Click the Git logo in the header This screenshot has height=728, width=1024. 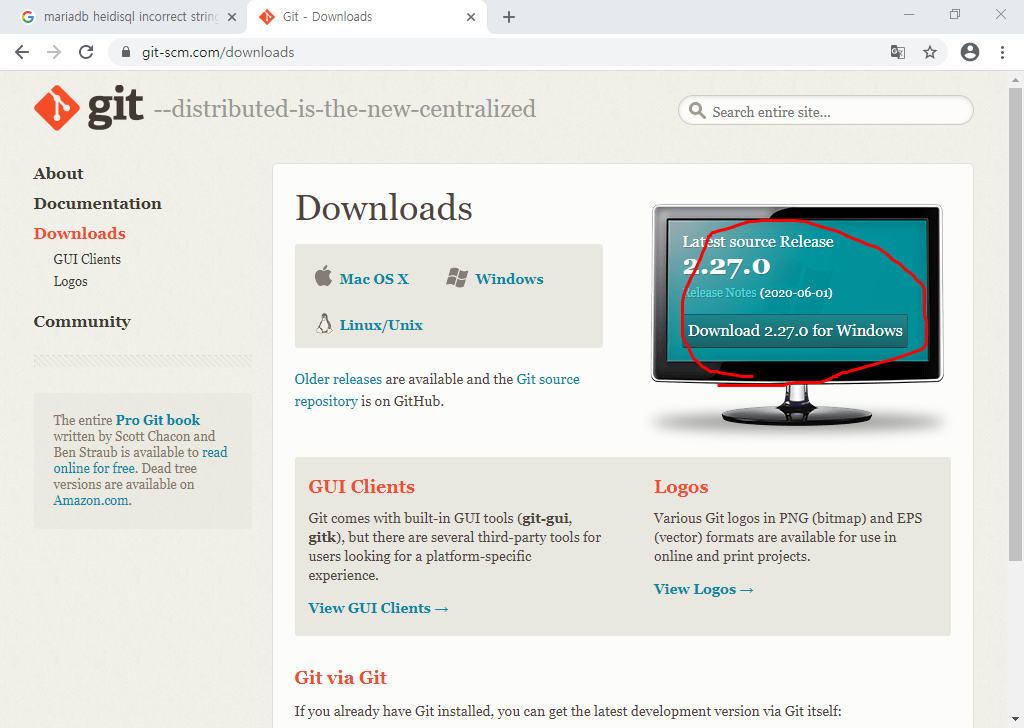tap(89, 108)
